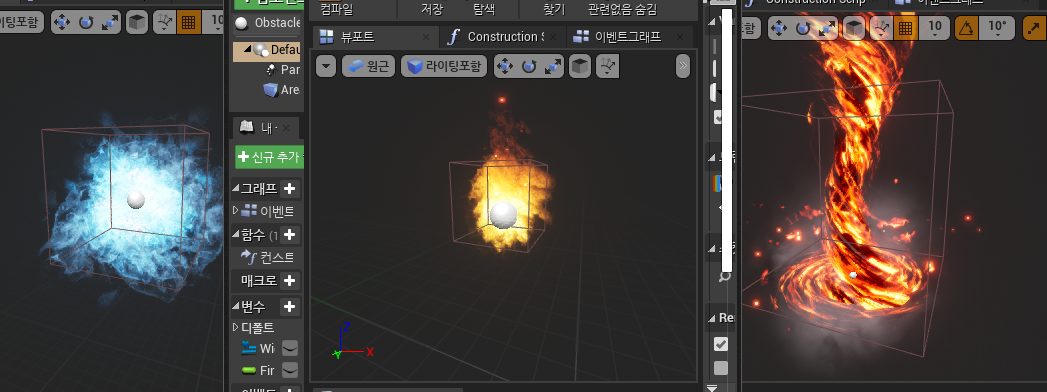This screenshot has width=1047, height=392.
Task: Select scale mode in right viewport
Action: point(827,28)
